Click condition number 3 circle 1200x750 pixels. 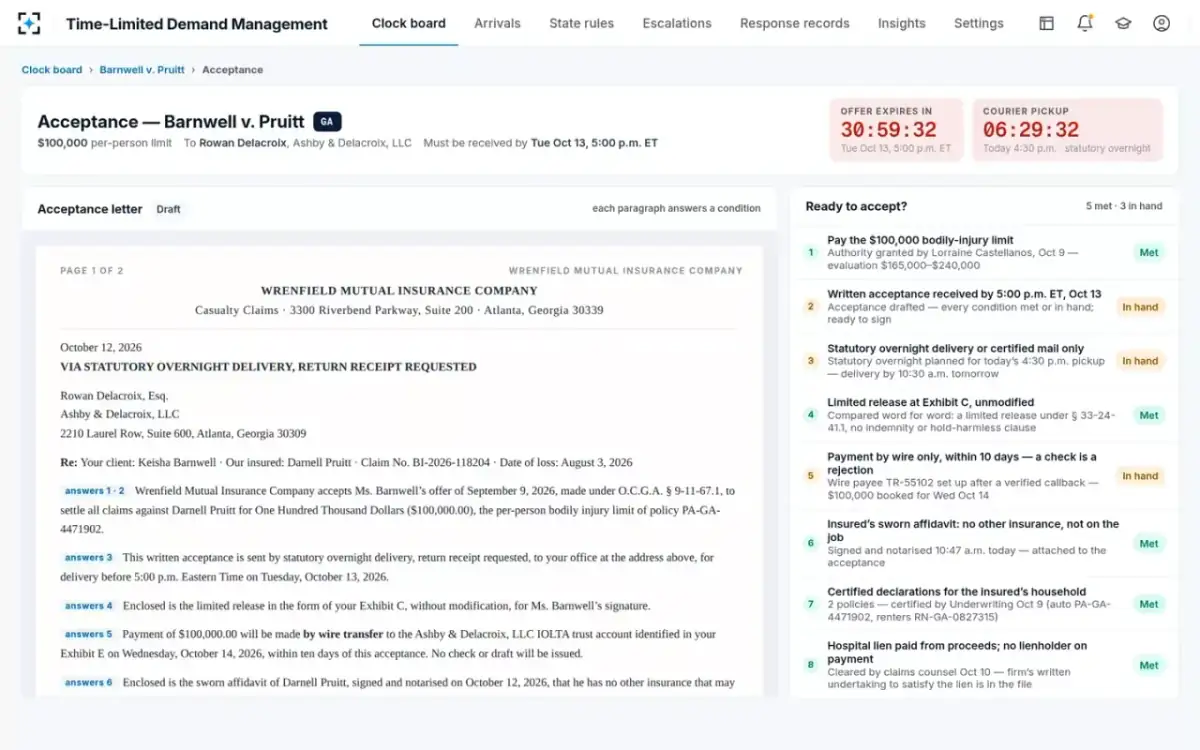(x=811, y=361)
